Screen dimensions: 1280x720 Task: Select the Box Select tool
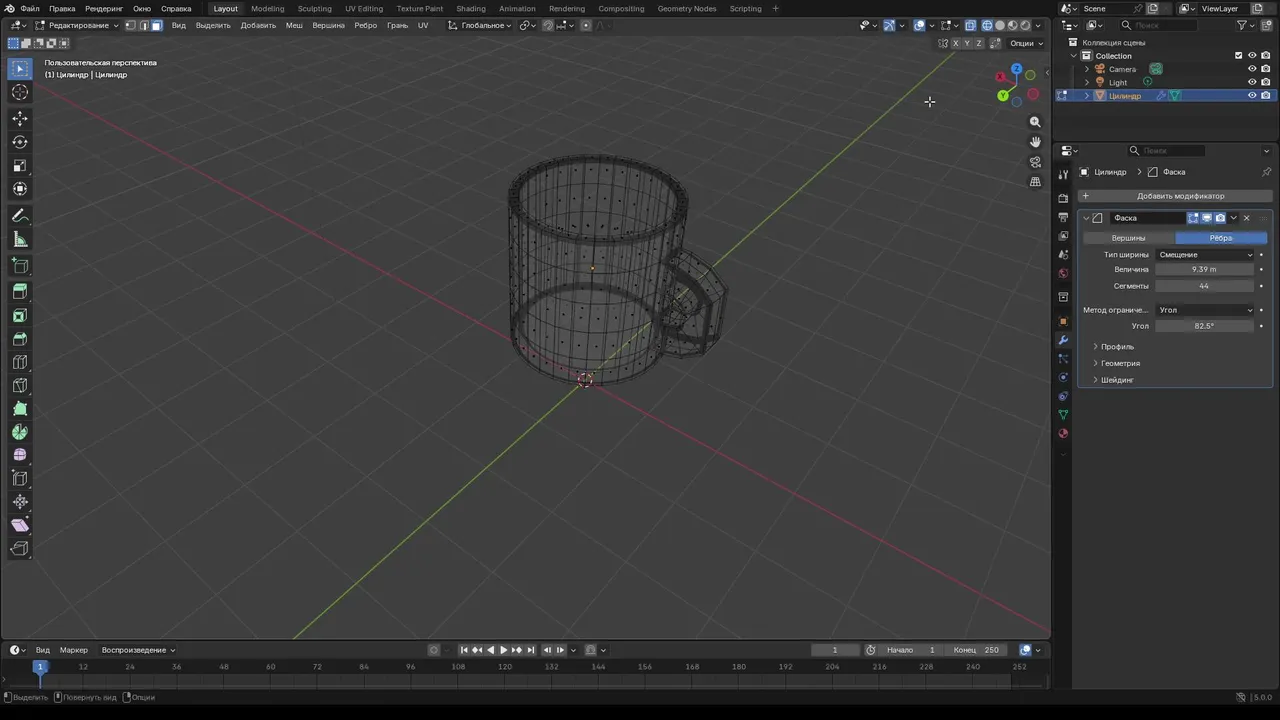(20, 69)
